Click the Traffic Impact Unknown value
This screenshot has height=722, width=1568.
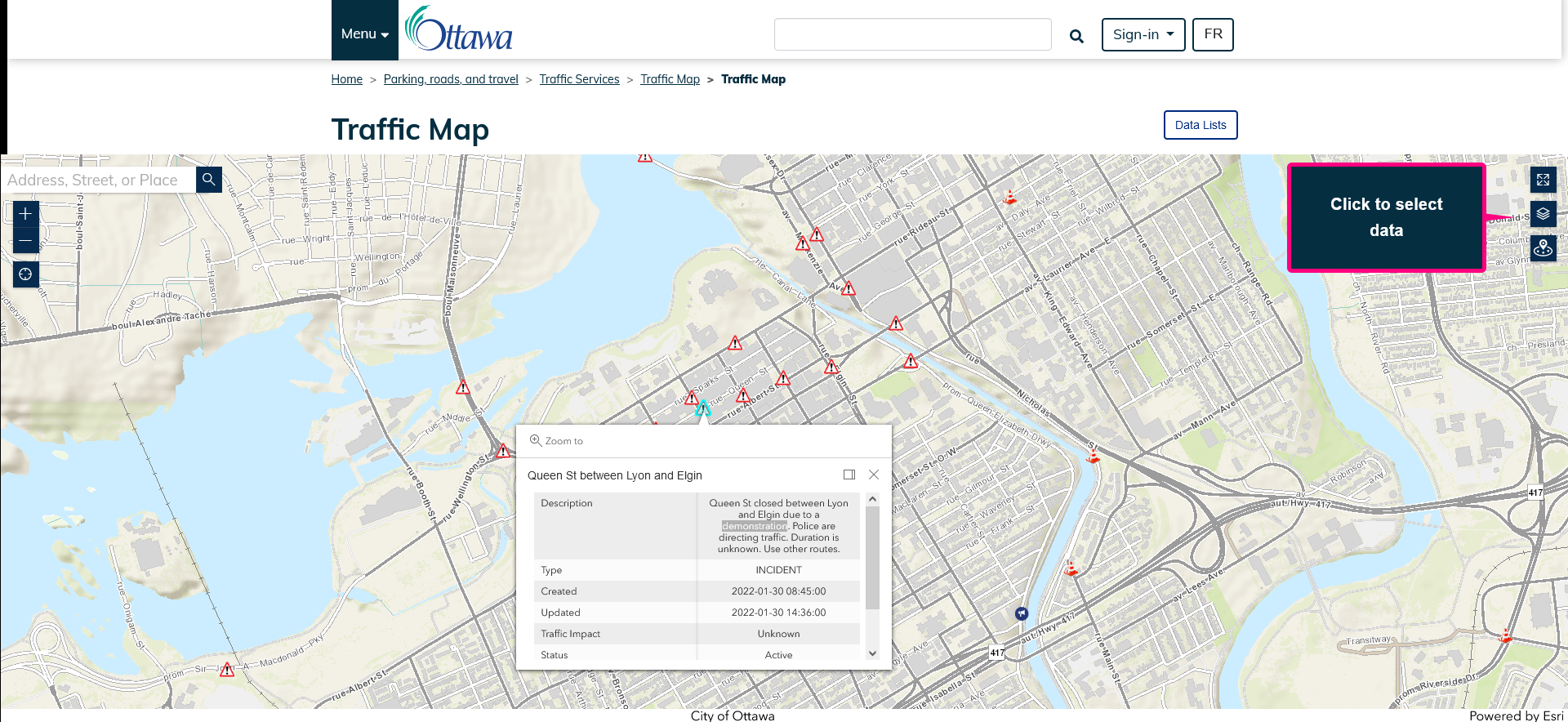(778, 634)
